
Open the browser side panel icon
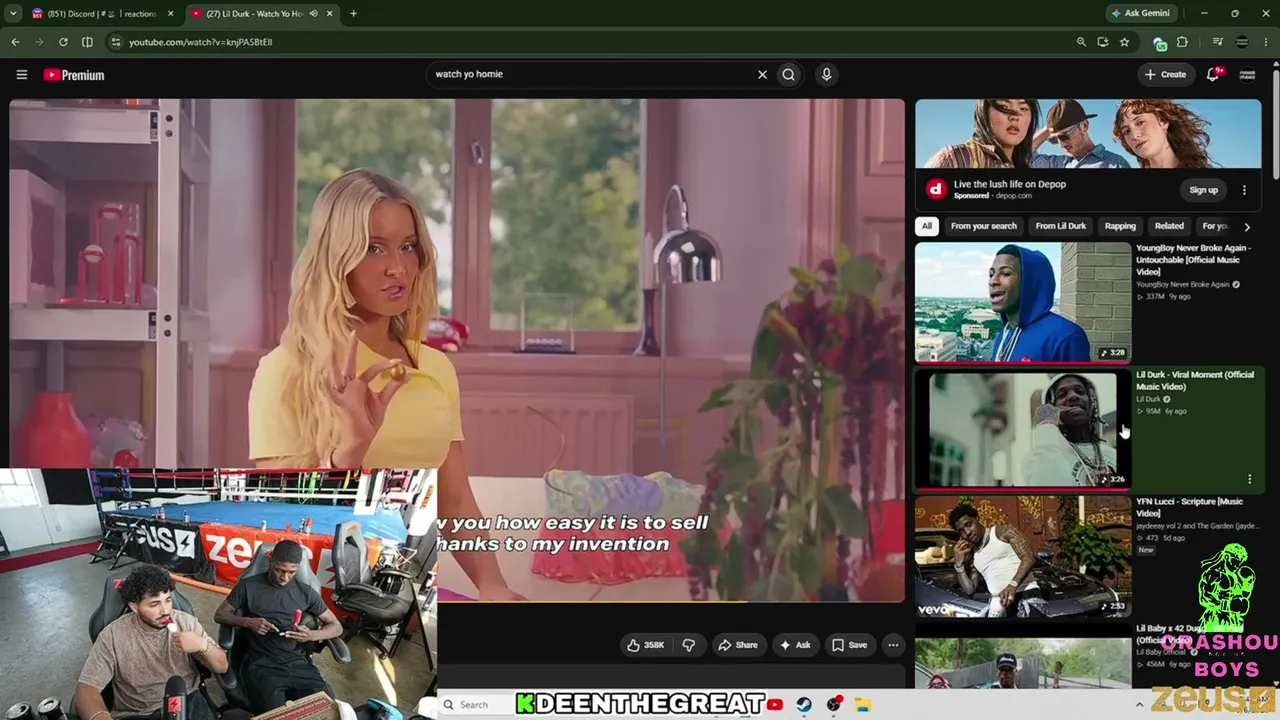tap(87, 42)
